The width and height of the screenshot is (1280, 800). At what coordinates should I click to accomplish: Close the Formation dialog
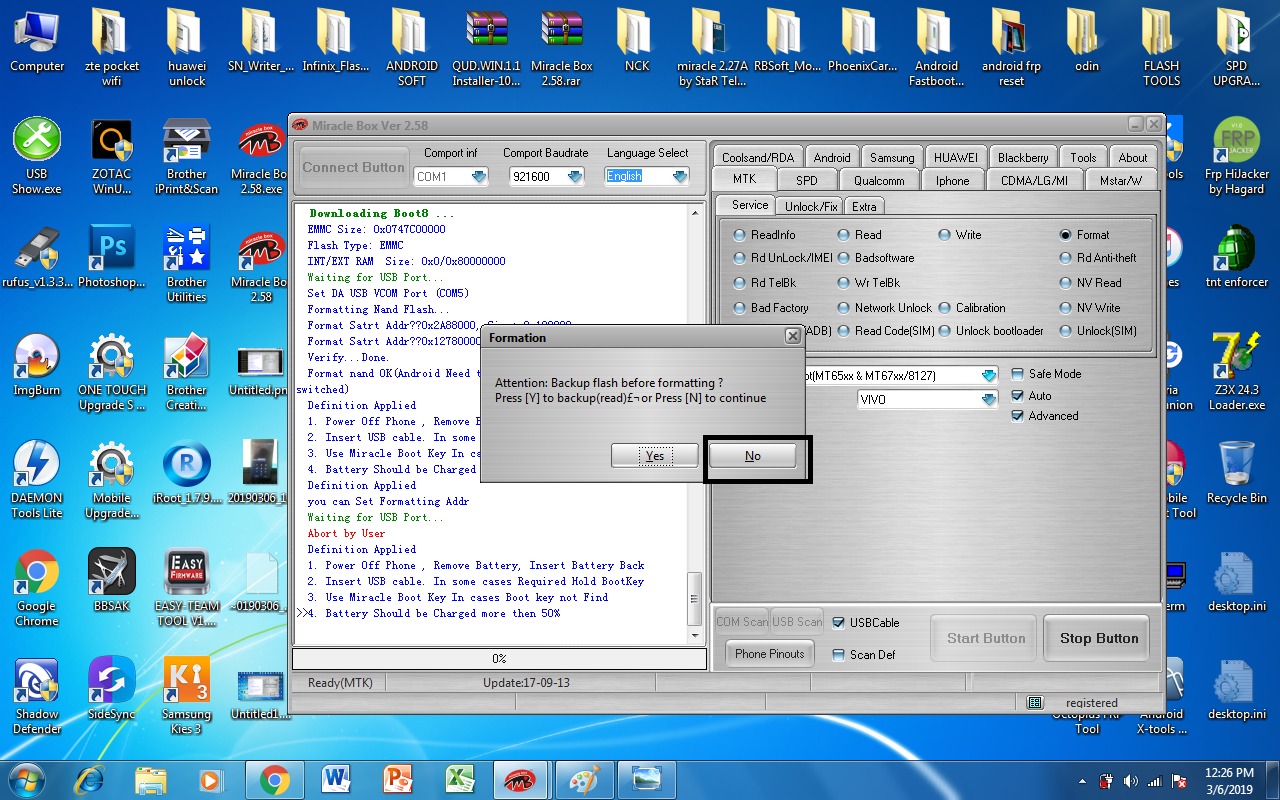[x=792, y=337]
